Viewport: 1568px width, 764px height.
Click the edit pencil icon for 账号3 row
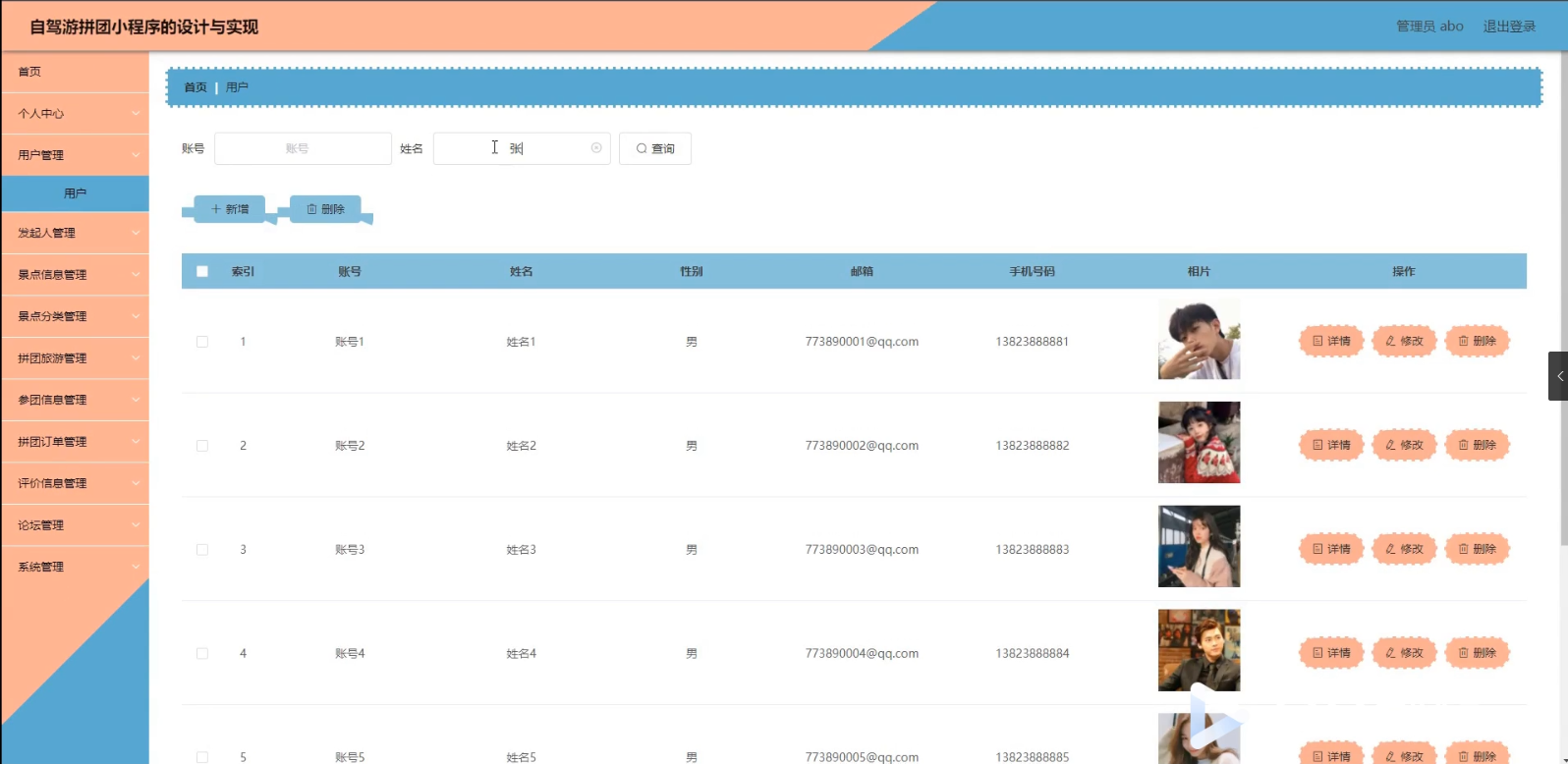pyautogui.click(x=1390, y=550)
